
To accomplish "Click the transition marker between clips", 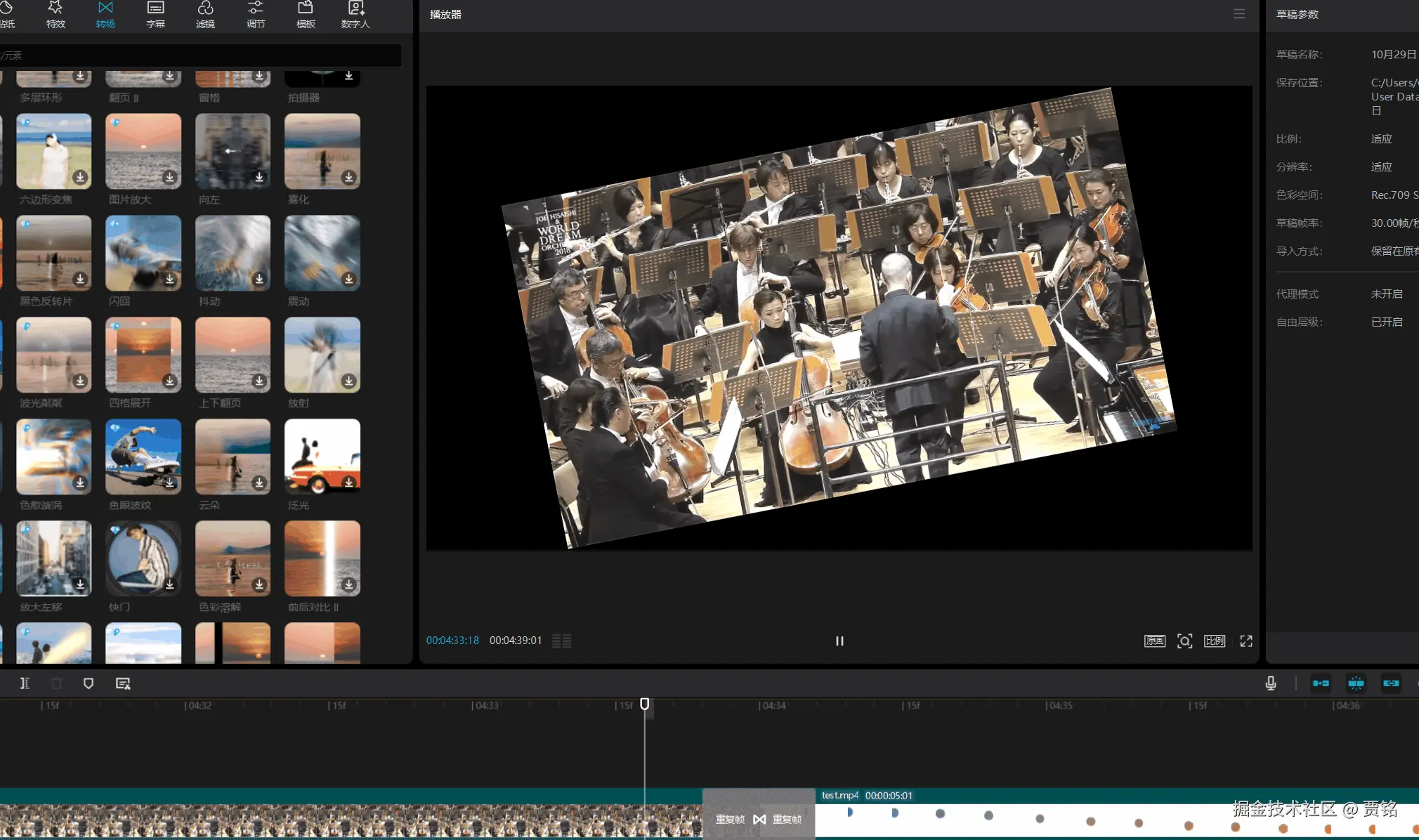I will click(759, 819).
